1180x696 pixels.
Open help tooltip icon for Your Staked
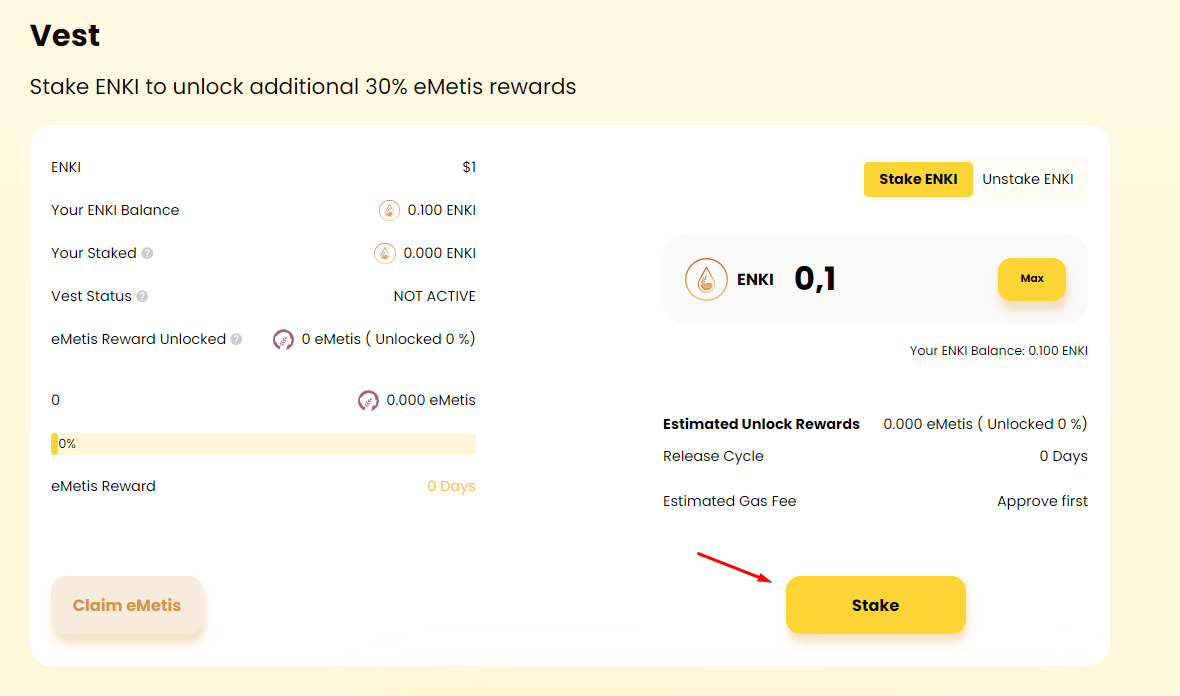[x=147, y=254]
